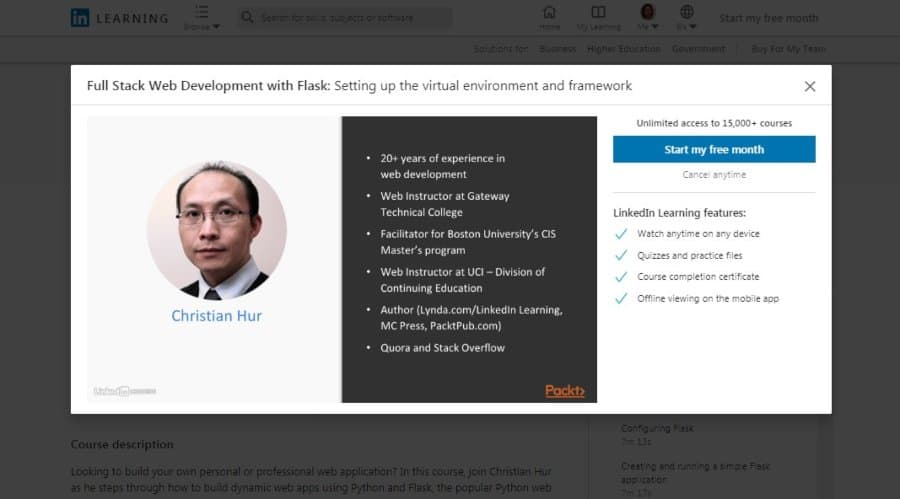This screenshot has width=900, height=499.
Task: Click the Christian Hur instructor photo
Action: [216, 230]
